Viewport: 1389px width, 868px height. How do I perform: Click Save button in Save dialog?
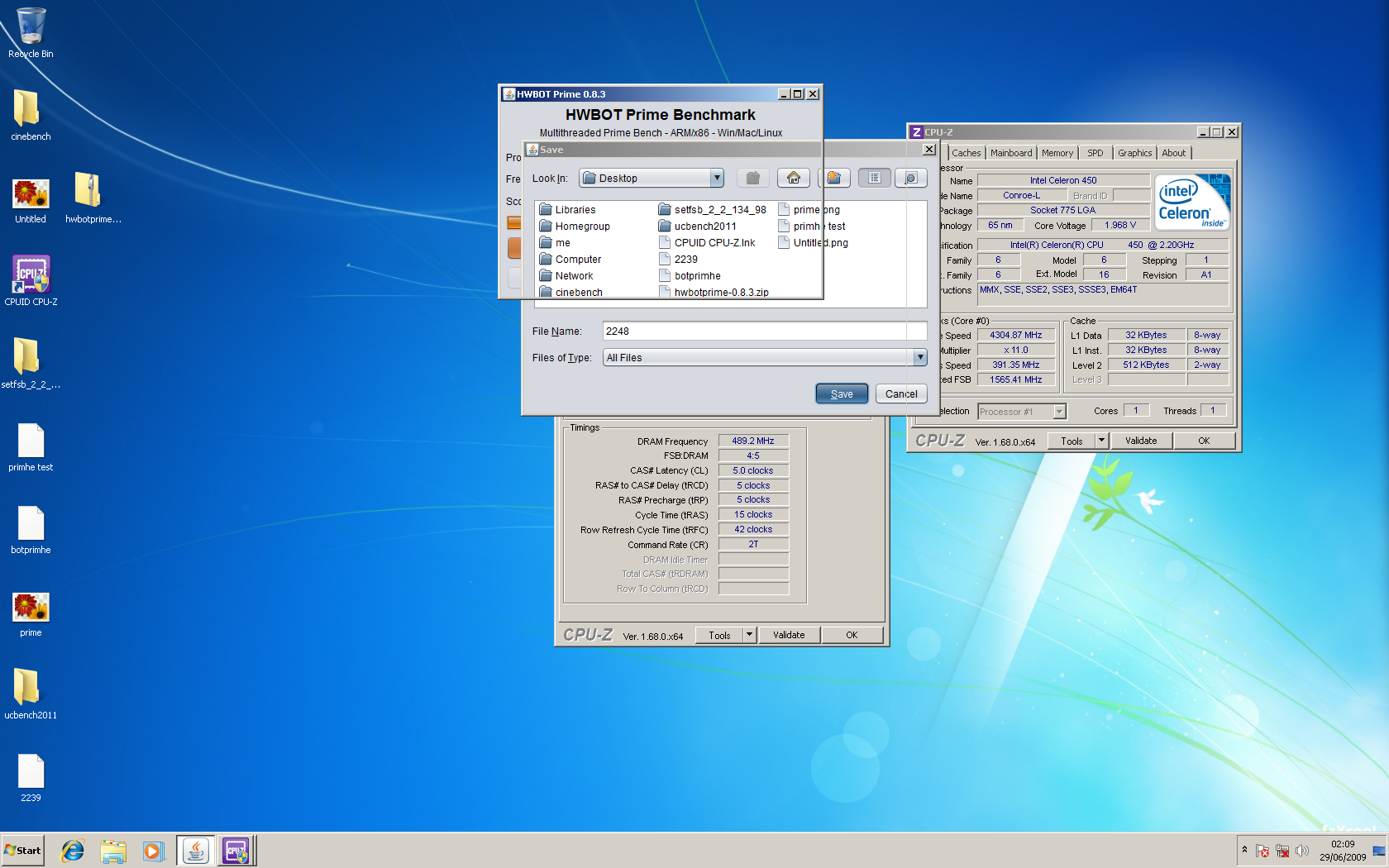coord(842,393)
